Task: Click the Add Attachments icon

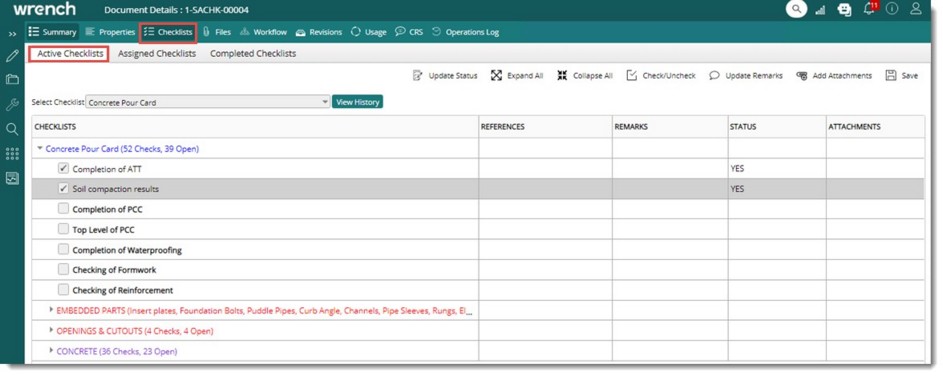Action: pyautogui.click(x=802, y=76)
